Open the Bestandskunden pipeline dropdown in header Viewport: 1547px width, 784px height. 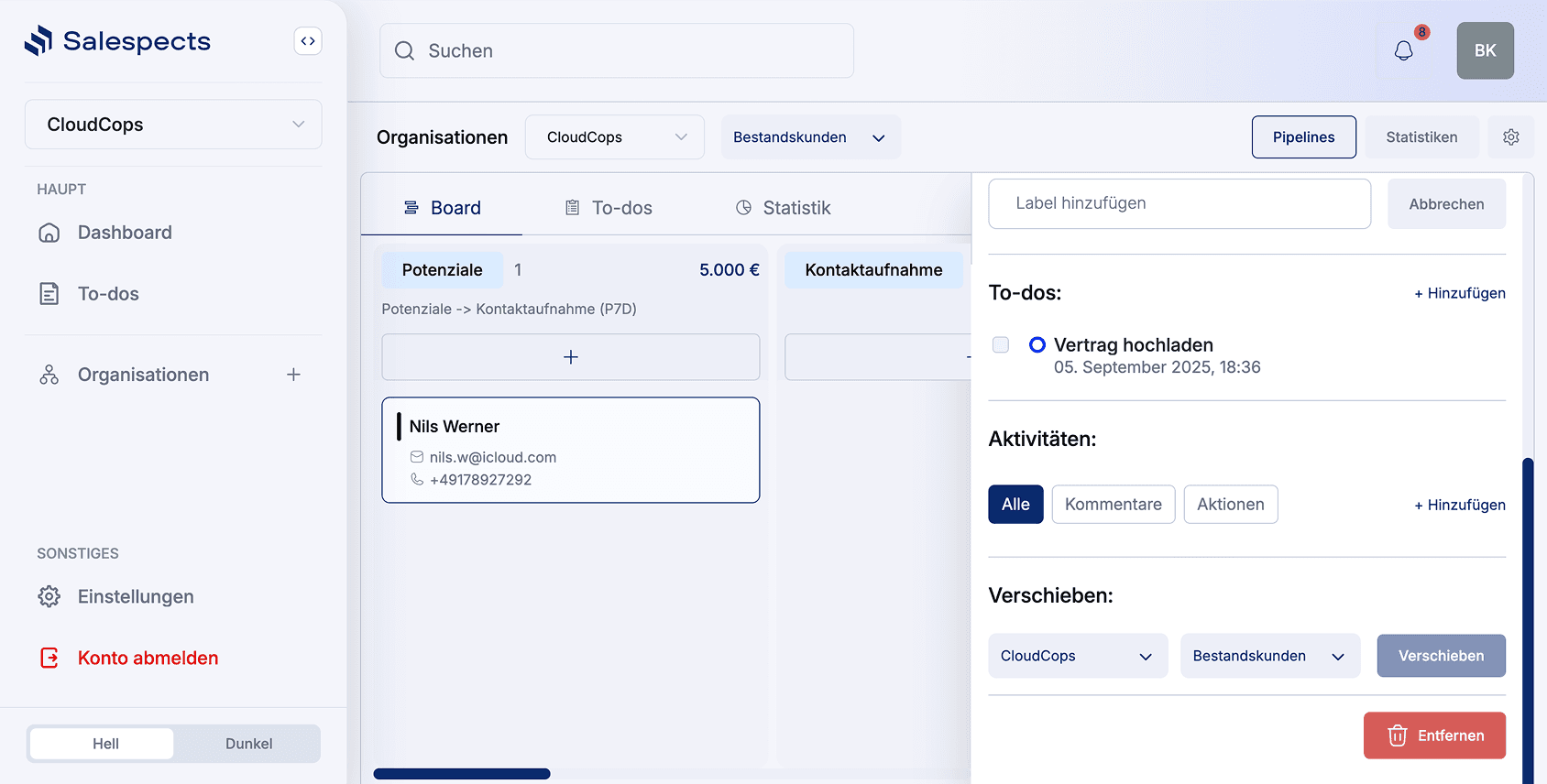pyautogui.click(x=809, y=137)
